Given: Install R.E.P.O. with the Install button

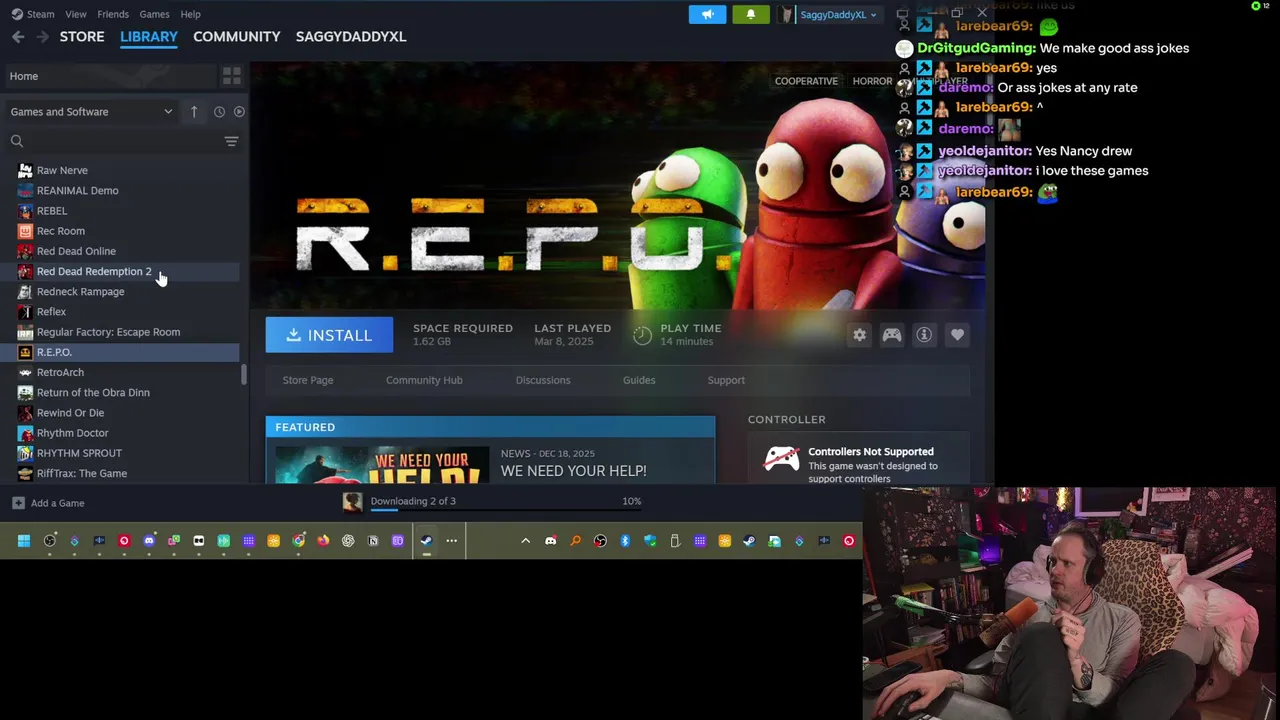Looking at the screenshot, I should coord(329,335).
